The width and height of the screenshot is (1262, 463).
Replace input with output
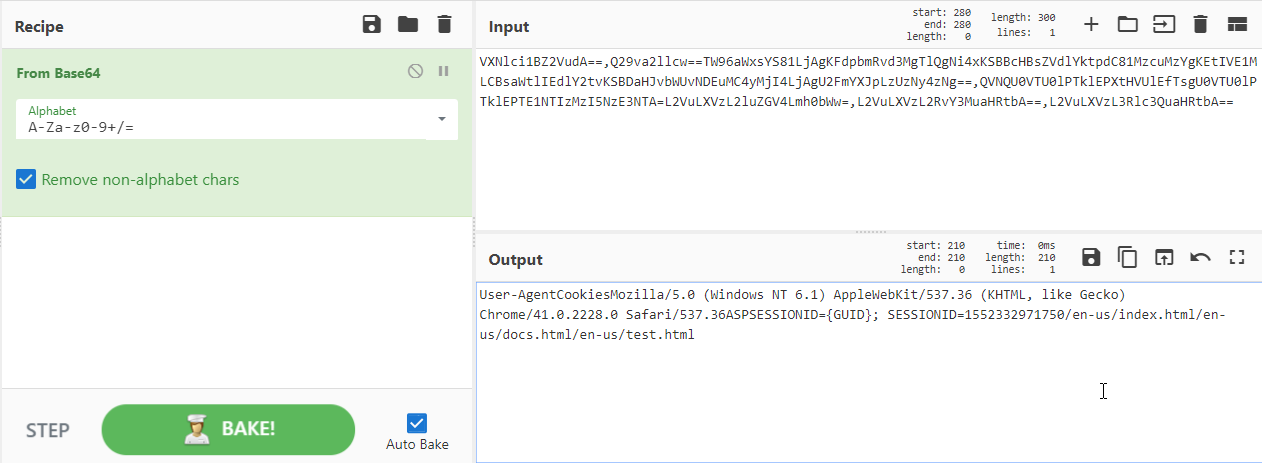[x=1164, y=258]
